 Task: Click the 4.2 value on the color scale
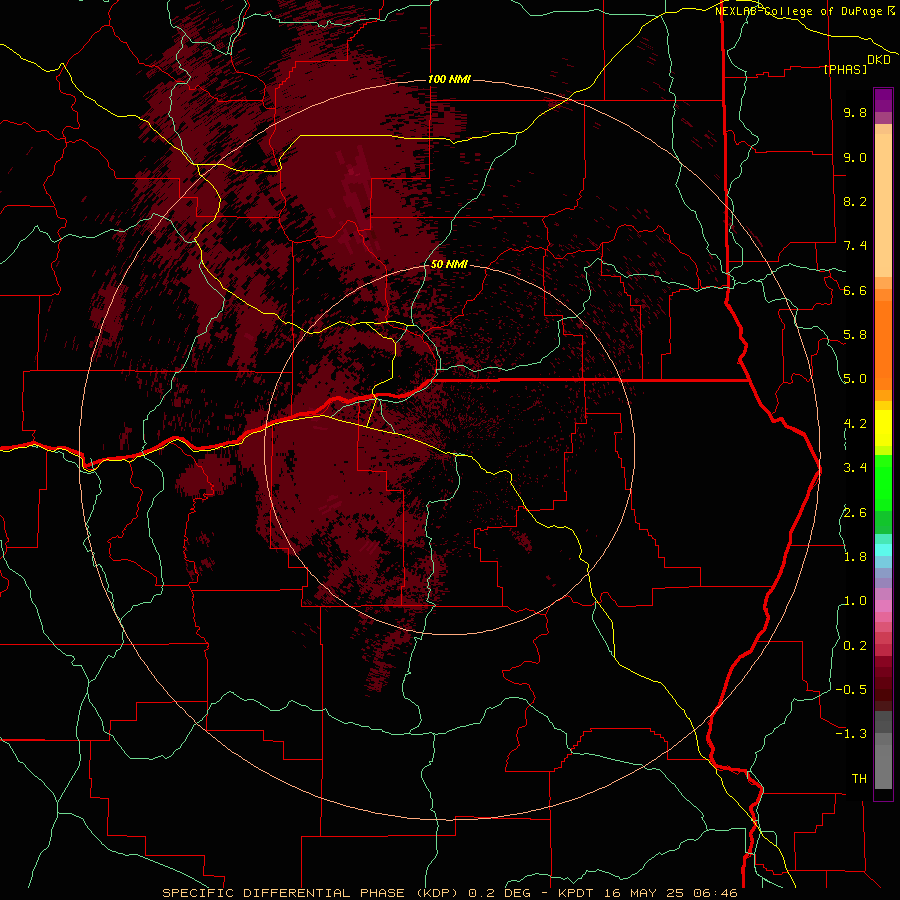(855, 424)
